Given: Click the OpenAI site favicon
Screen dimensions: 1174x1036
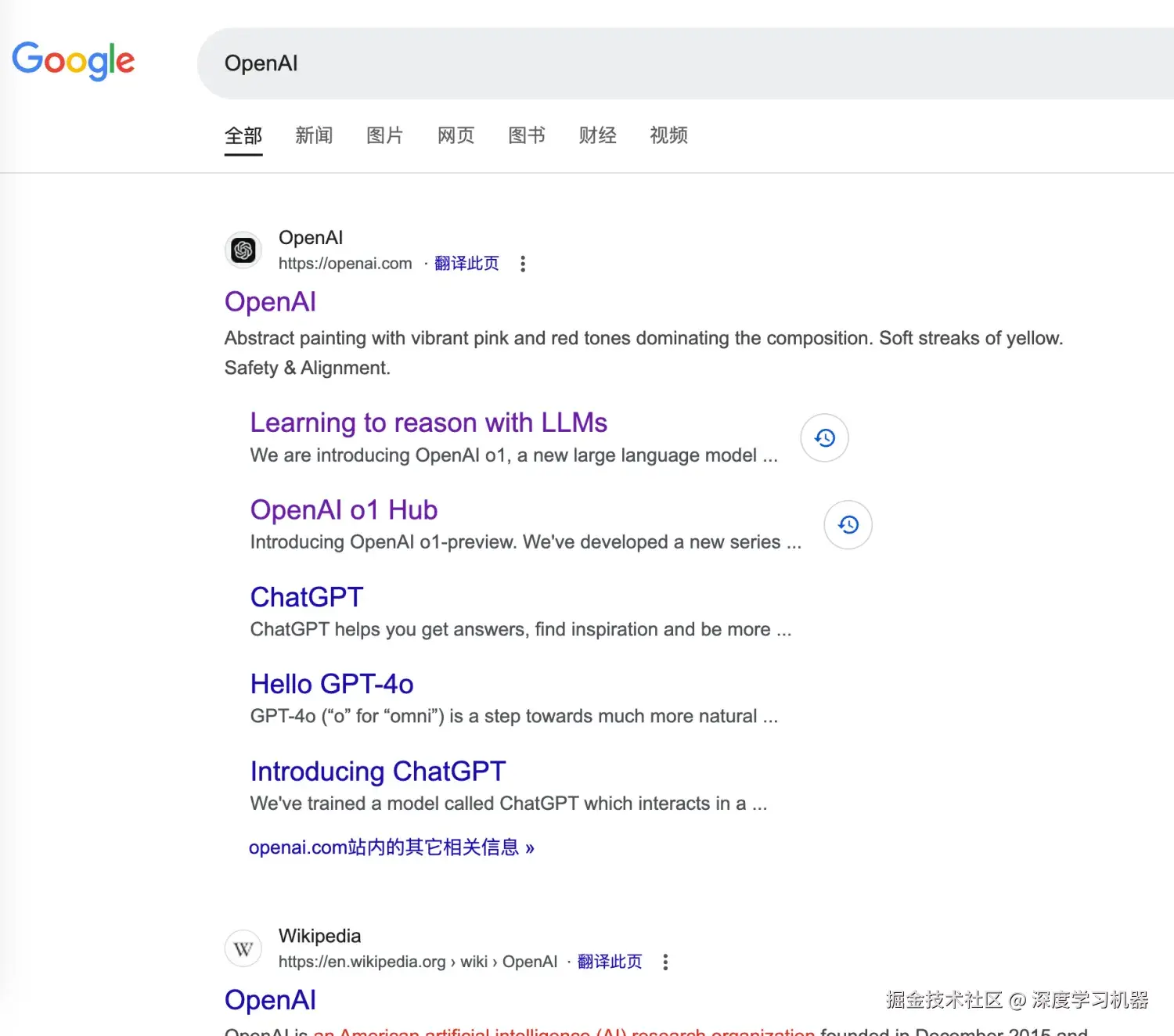Looking at the screenshot, I should 243,250.
